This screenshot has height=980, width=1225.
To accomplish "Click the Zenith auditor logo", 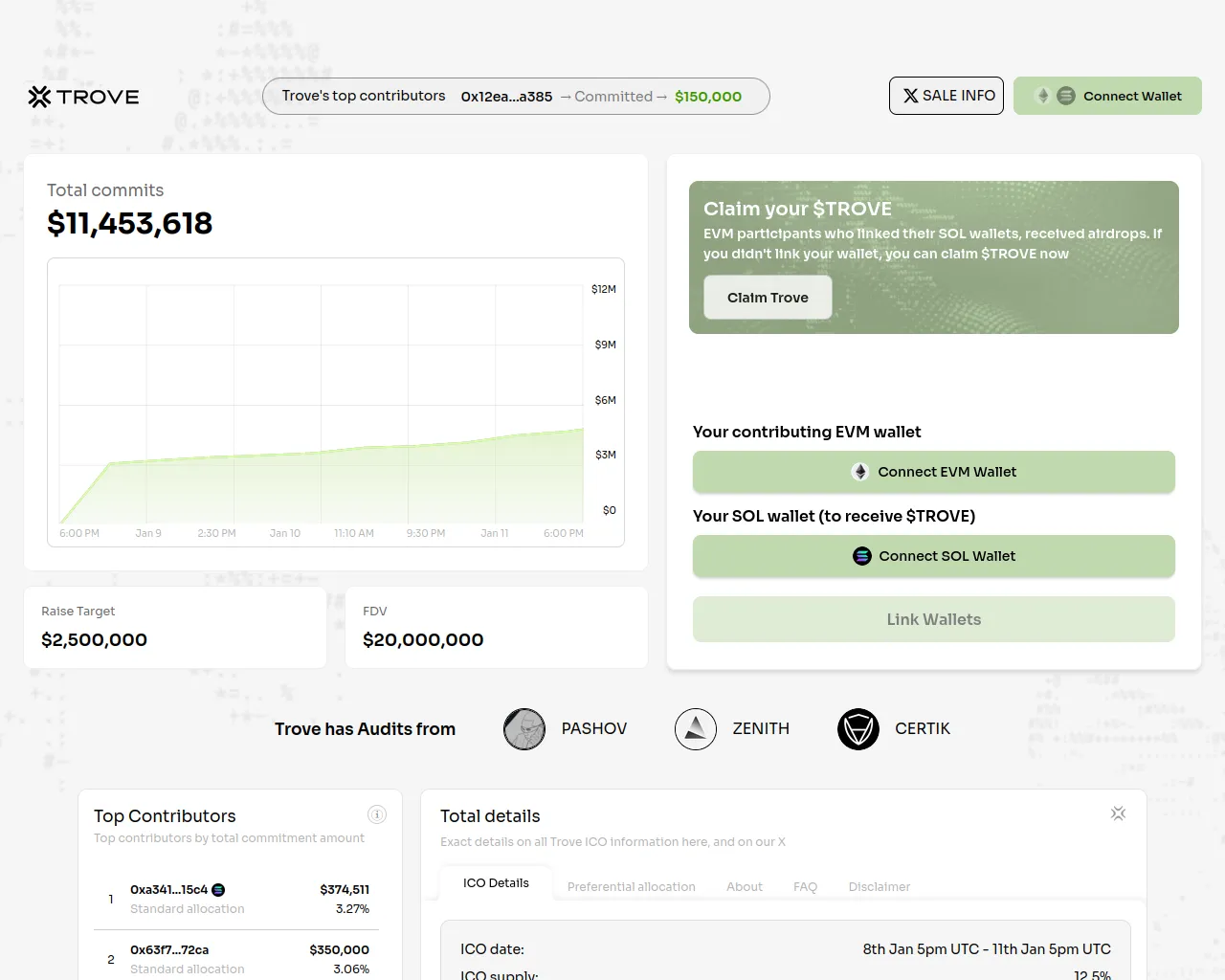I will 696,729.
